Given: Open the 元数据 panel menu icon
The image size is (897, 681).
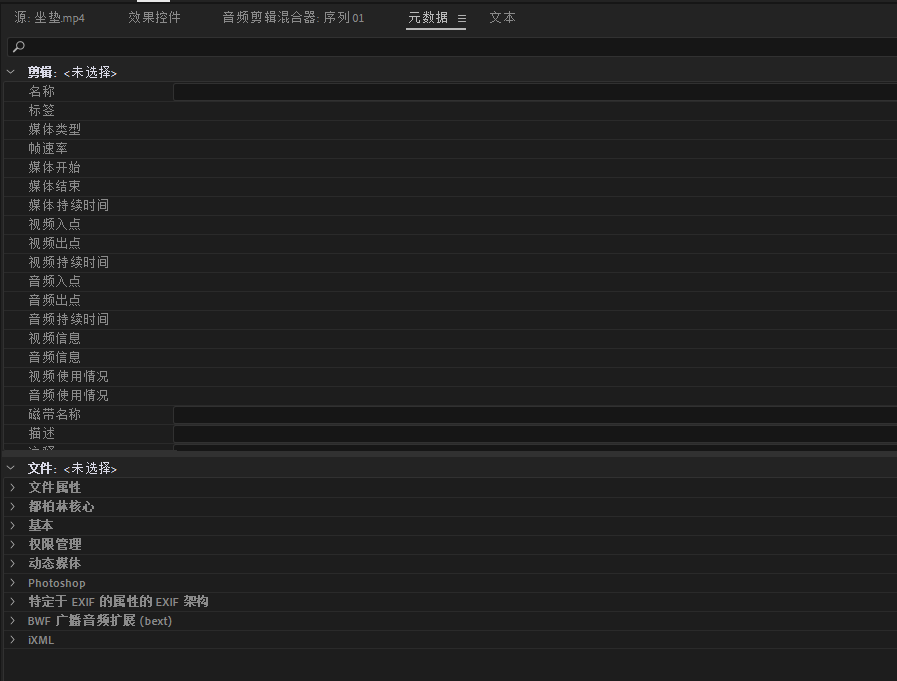Looking at the screenshot, I should point(461,18).
